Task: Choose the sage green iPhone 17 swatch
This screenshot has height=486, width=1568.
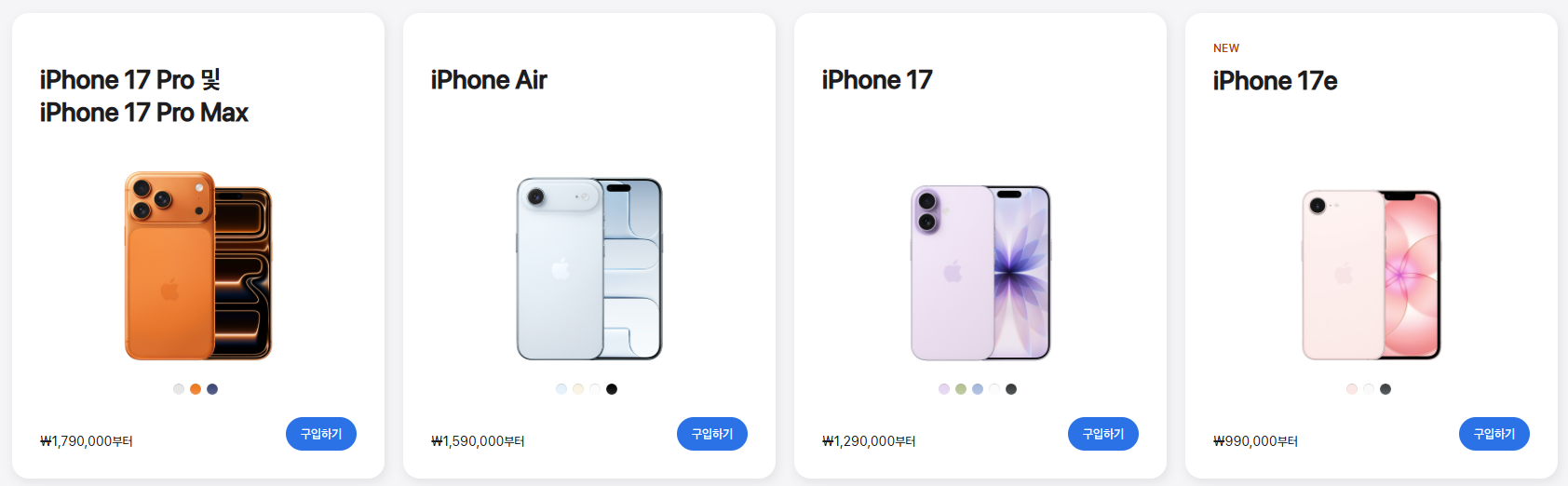Action: point(961,389)
